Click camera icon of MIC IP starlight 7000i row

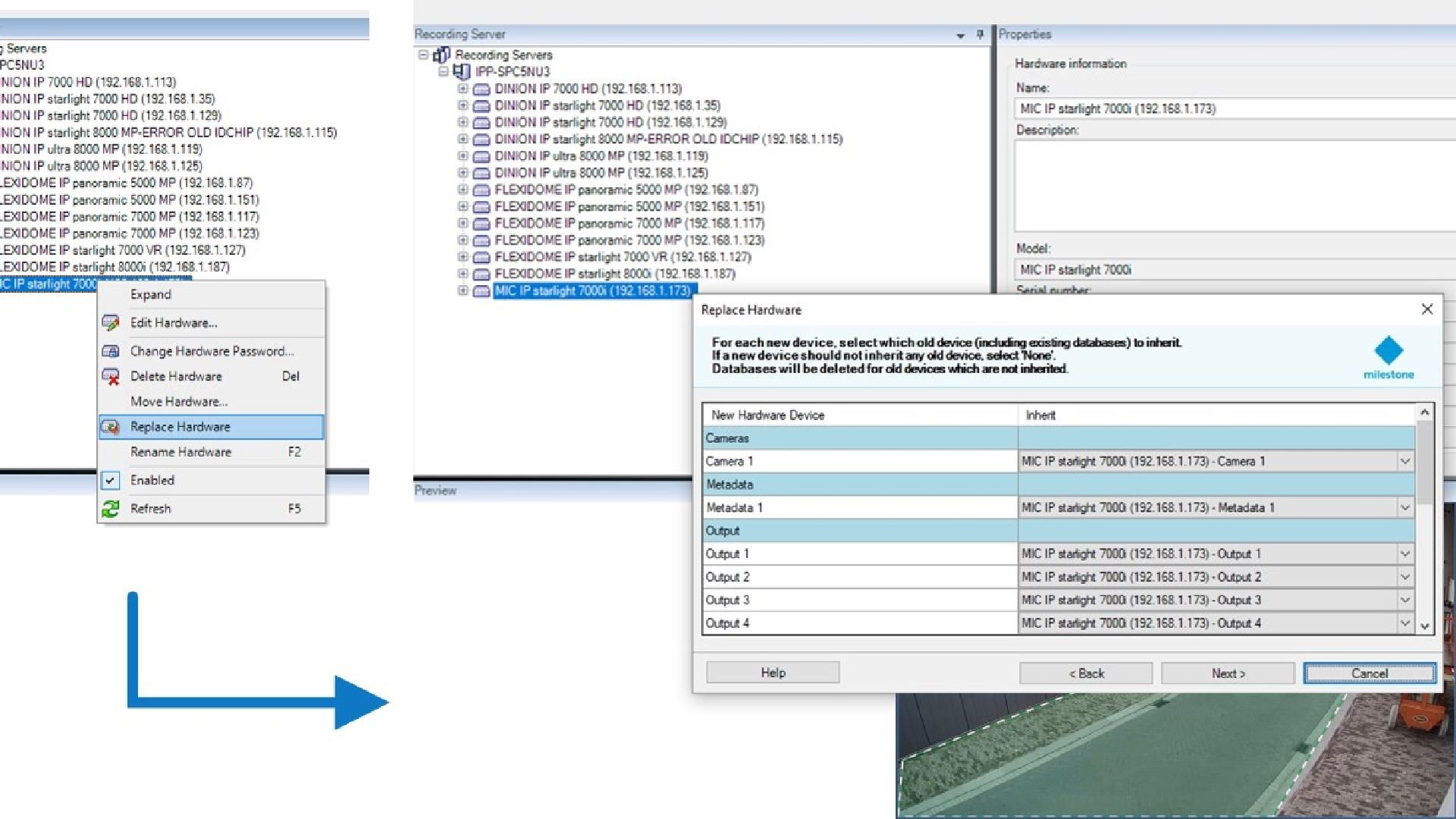[482, 291]
